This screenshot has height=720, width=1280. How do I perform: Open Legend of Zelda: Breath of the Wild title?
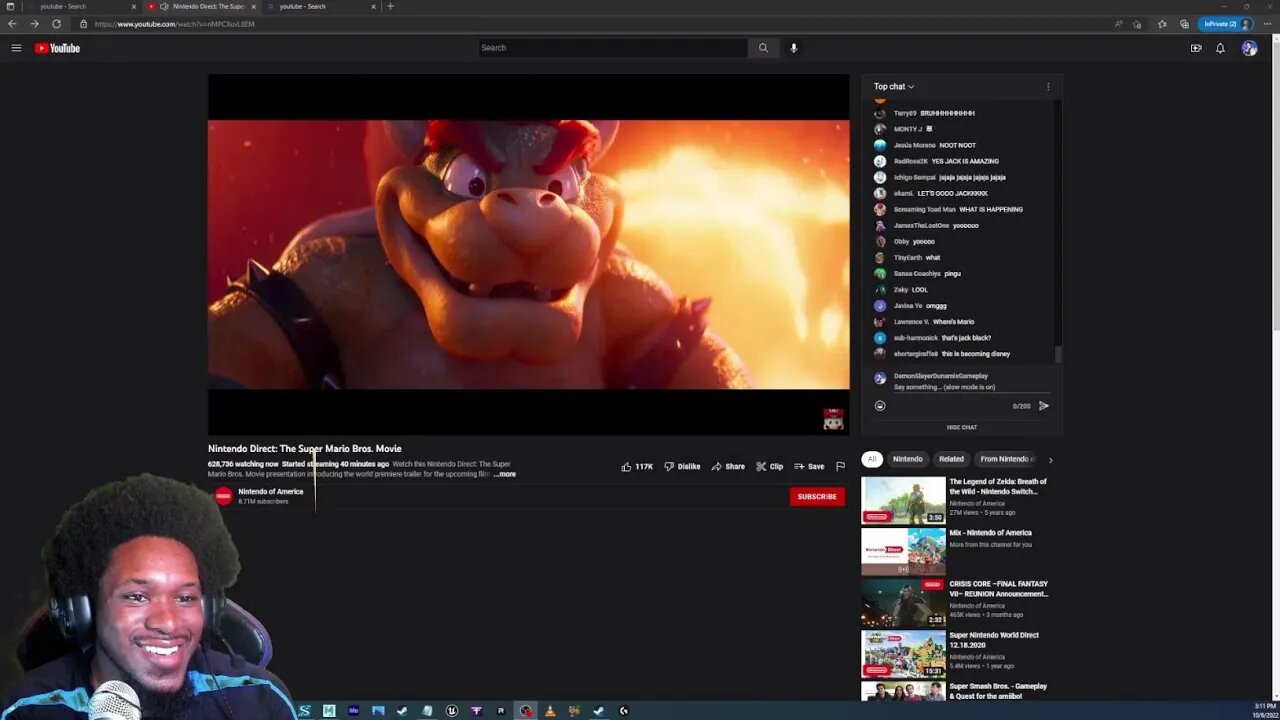coord(998,487)
